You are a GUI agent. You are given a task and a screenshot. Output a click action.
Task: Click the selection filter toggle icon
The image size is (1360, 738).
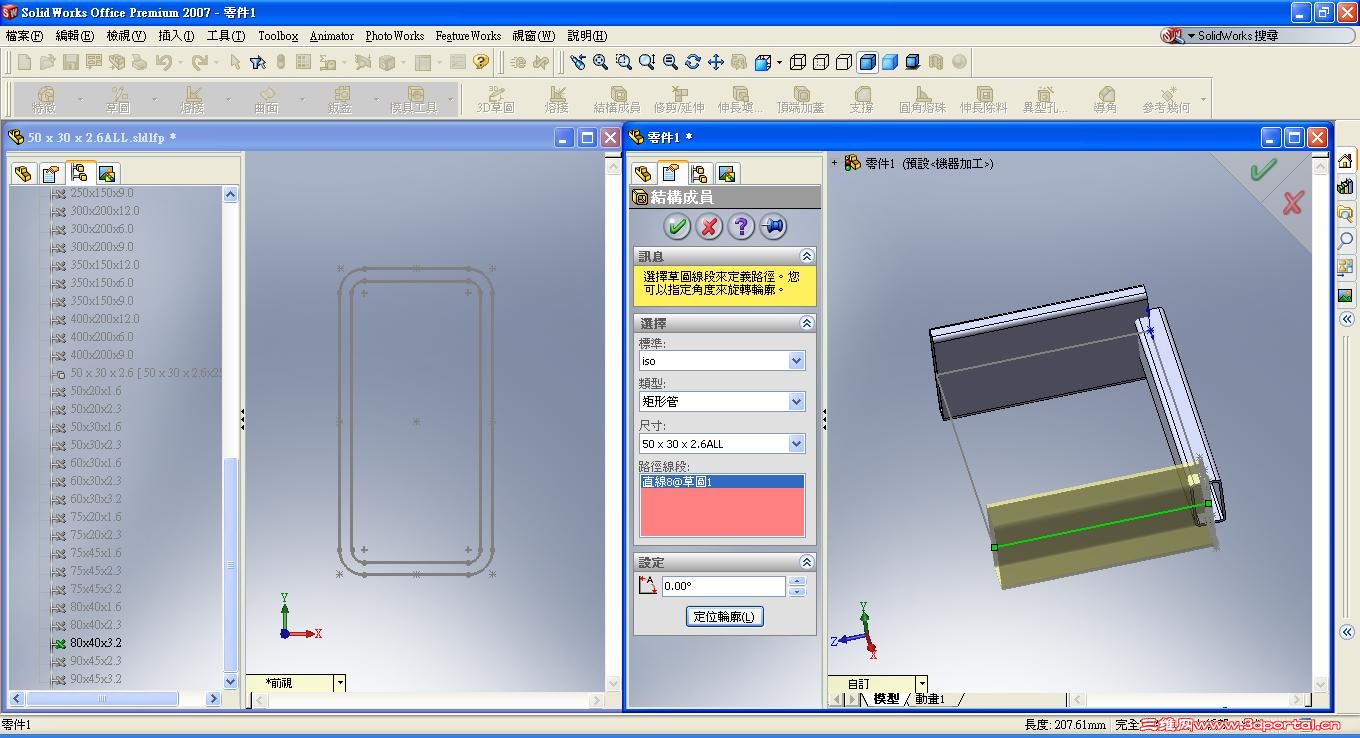pyautogui.click(x=257, y=62)
